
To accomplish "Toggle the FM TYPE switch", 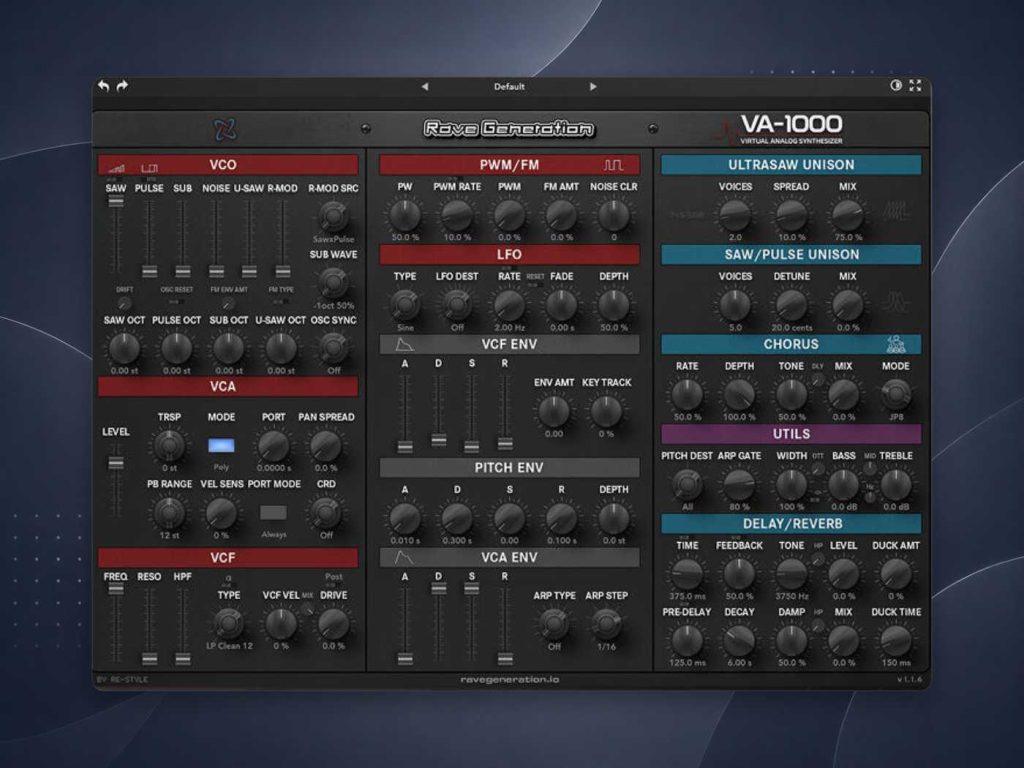I will pos(279,302).
